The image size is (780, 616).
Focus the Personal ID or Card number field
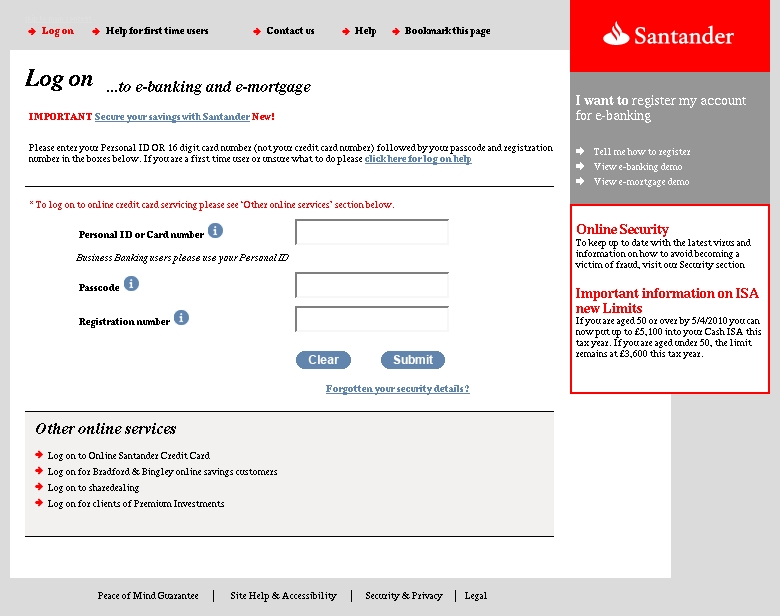(x=372, y=232)
